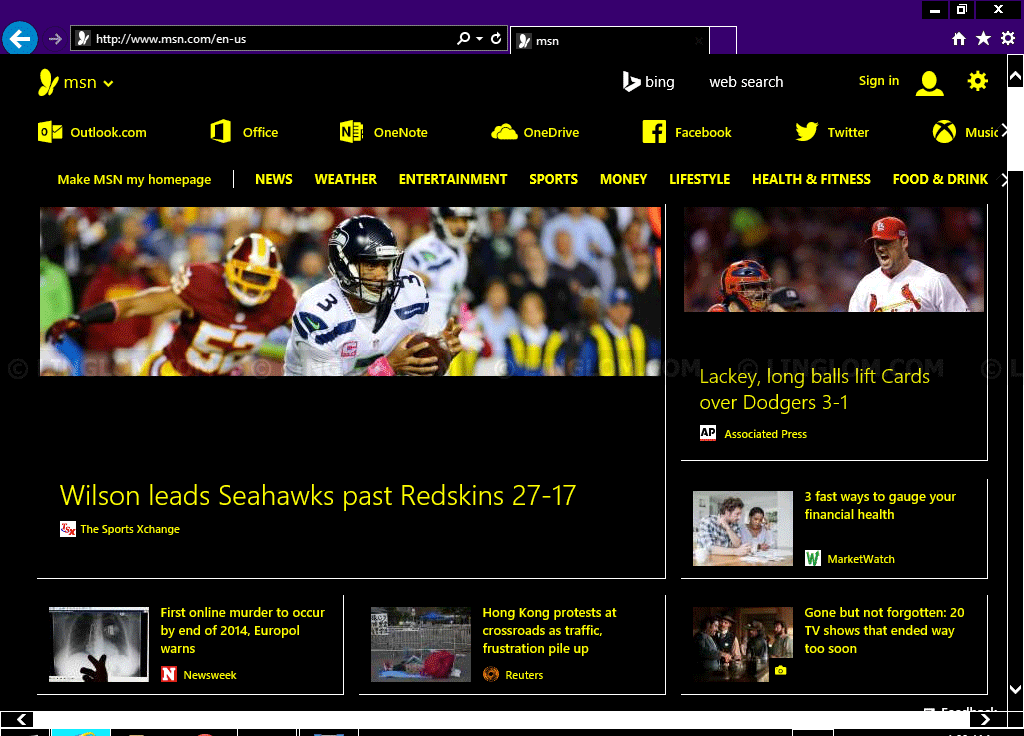Open MSN page settings yellow gear
This screenshot has height=736, width=1024.
click(x=978, y=81)
